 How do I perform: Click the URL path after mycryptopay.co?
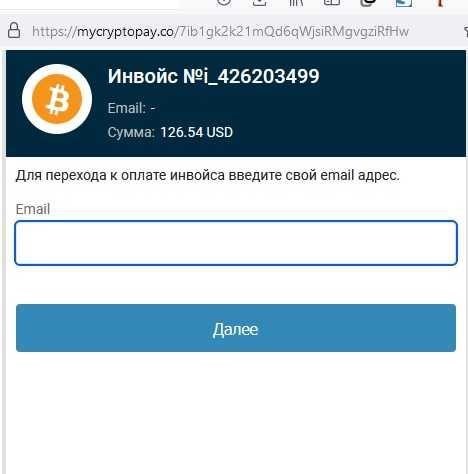[x=292, y=32]
